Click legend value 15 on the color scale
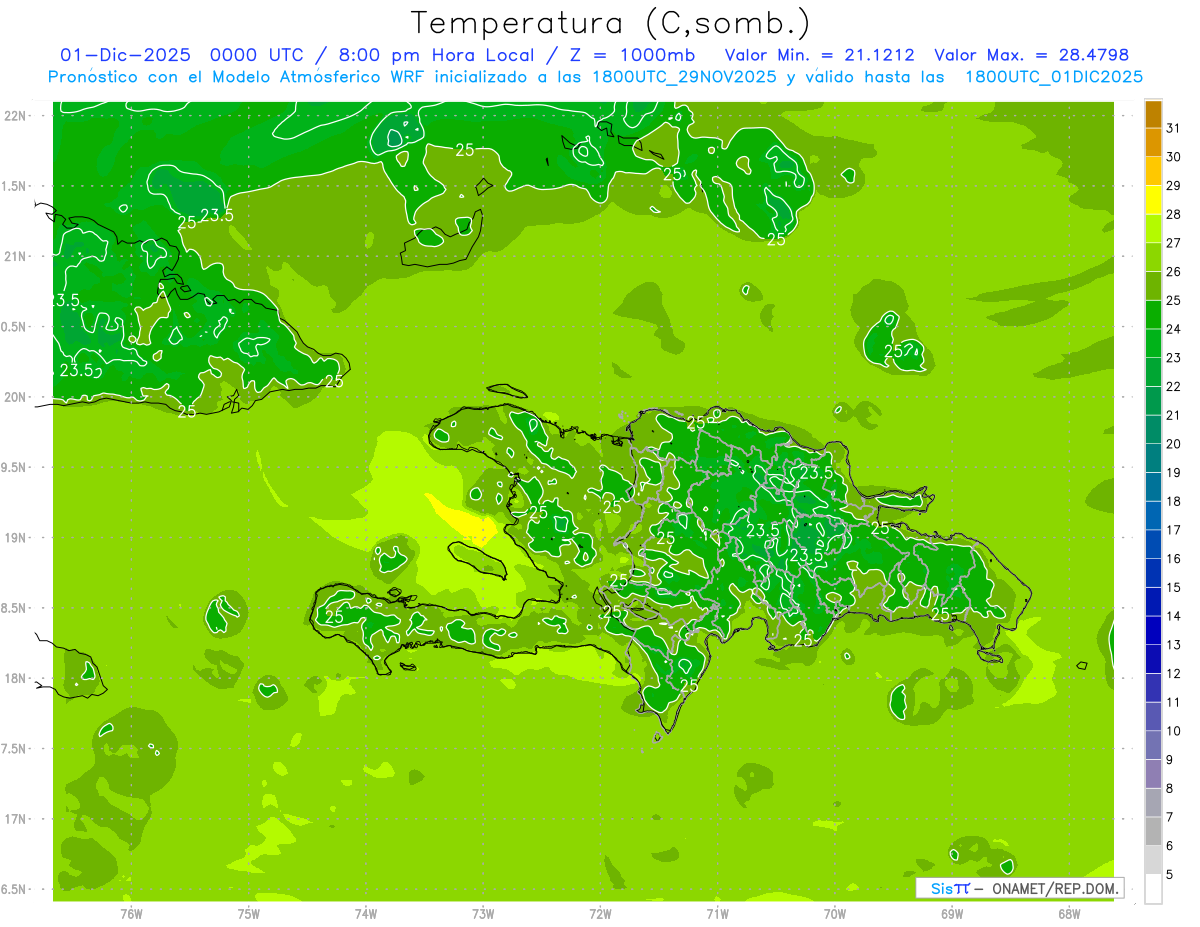This screenshot has height=927, width=1200. [1174, 587]
